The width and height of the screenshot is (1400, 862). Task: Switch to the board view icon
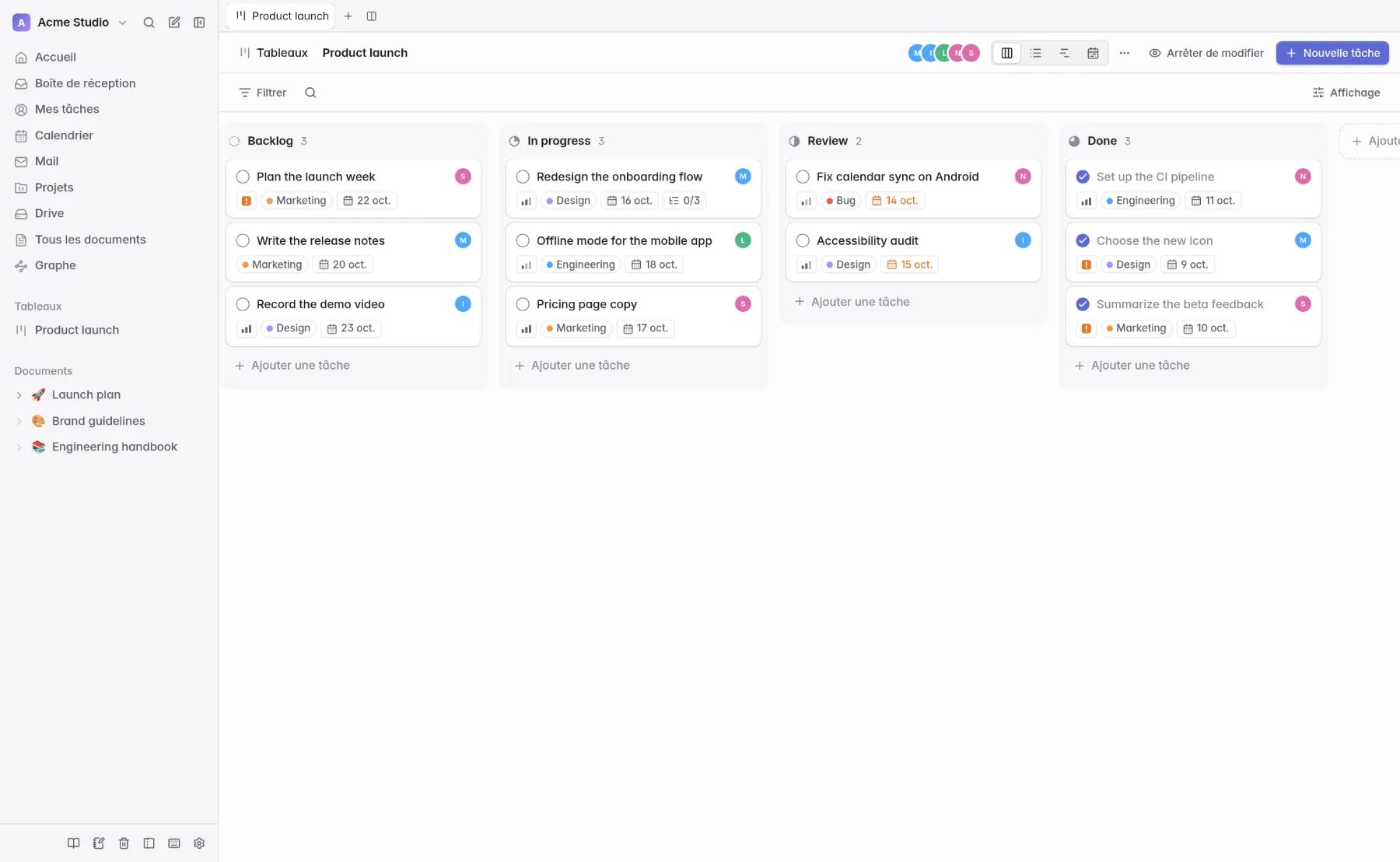[x=1006, y=53]
